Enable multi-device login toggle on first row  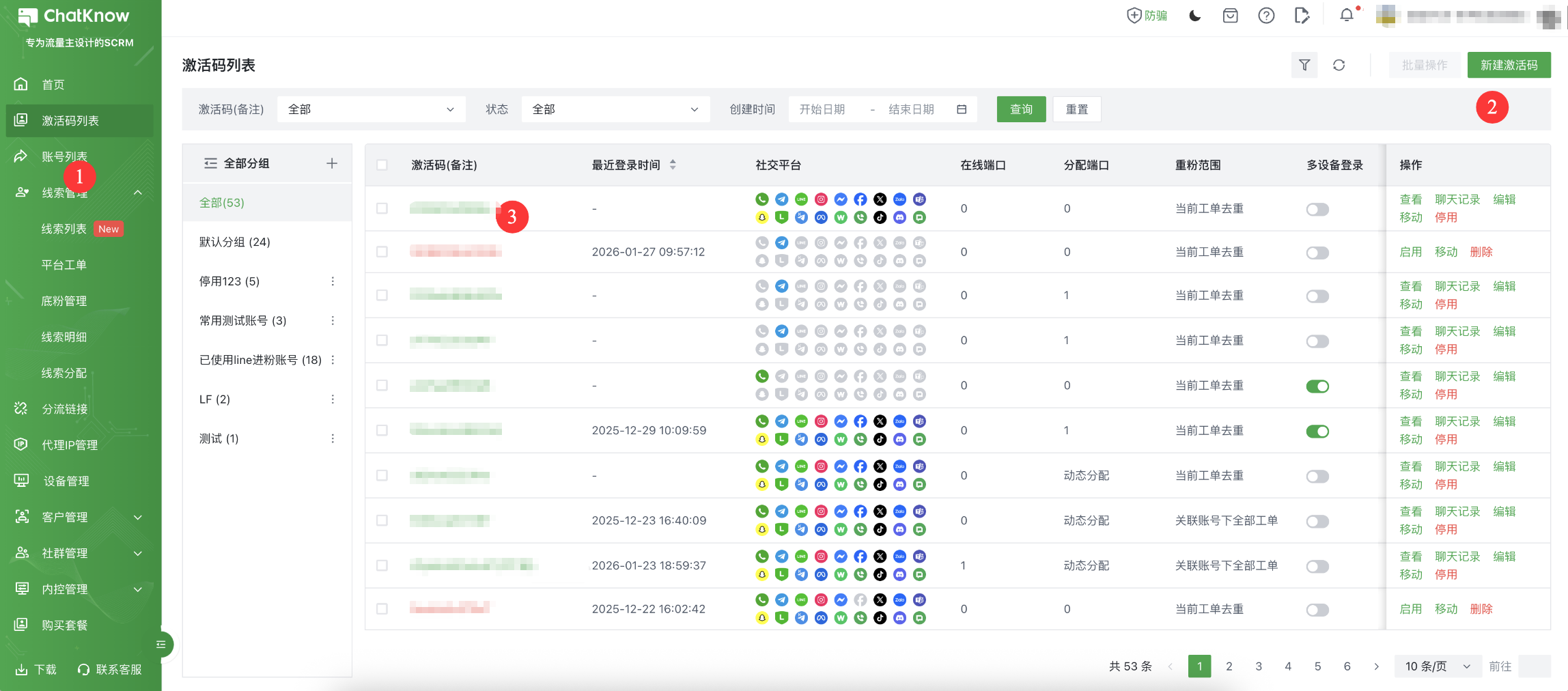pyautogui.click(x=1317, y=209)
